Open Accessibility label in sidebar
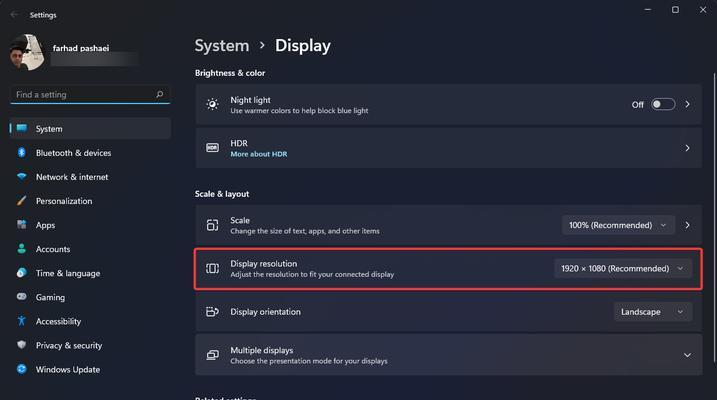 tap(58, 321)
